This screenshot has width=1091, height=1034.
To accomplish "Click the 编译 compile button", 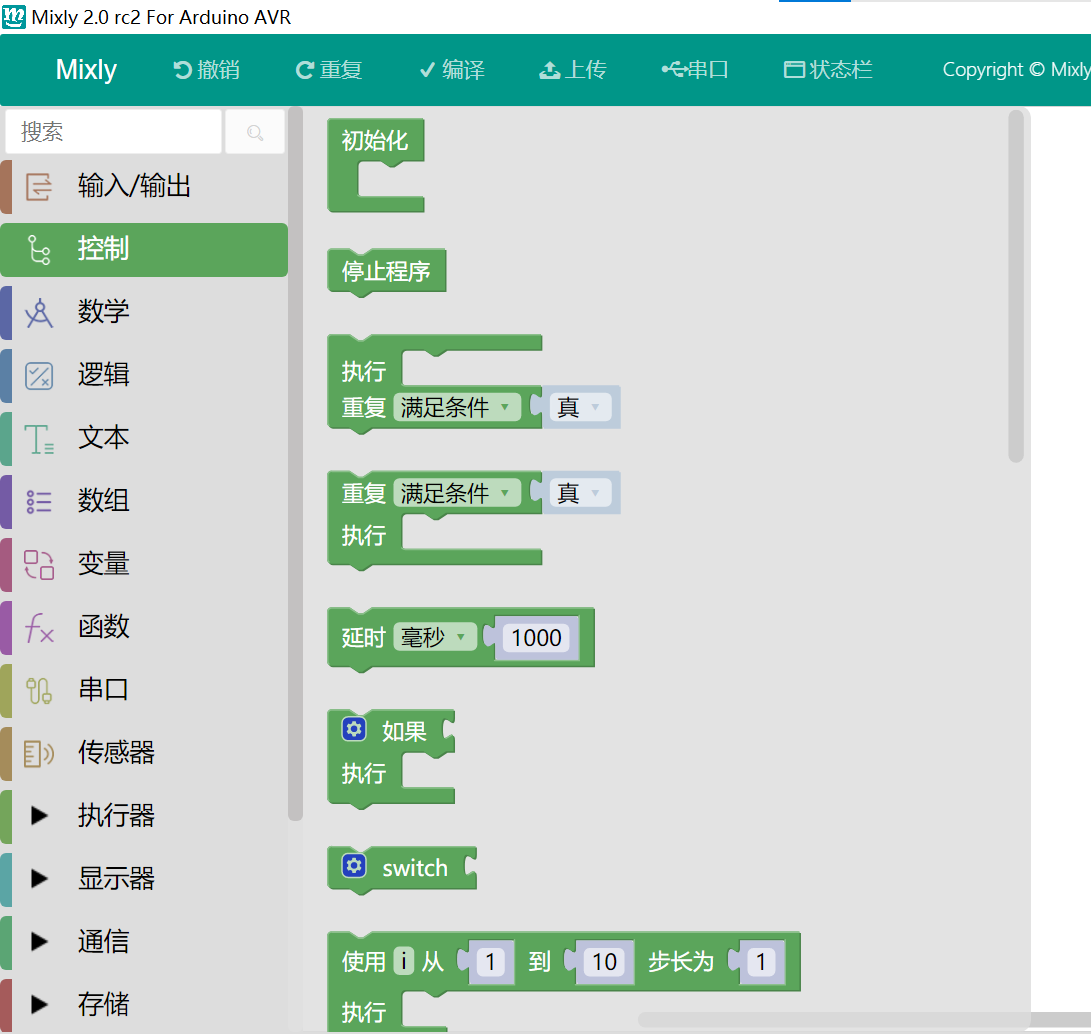I will (x=452, y=70).
